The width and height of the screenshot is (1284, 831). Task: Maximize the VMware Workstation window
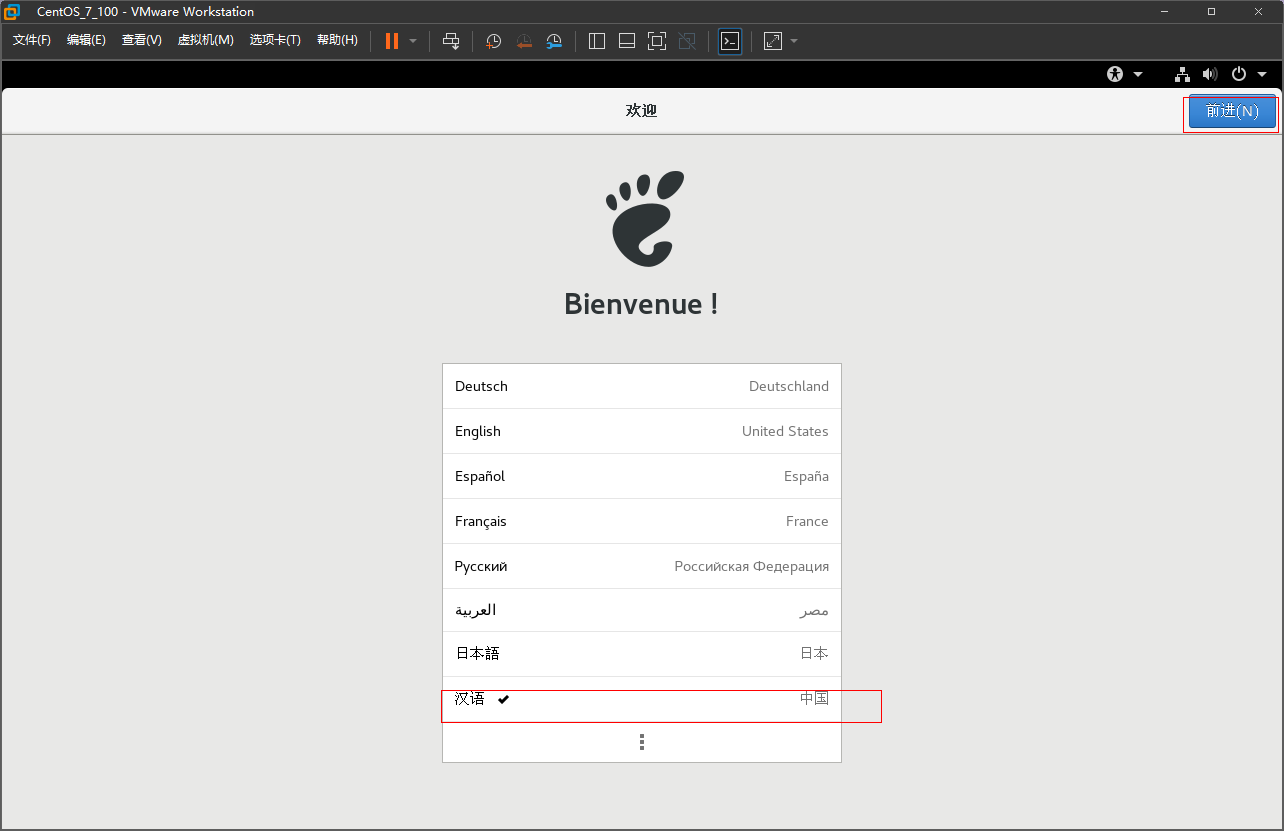click(x=1211, y=11)
